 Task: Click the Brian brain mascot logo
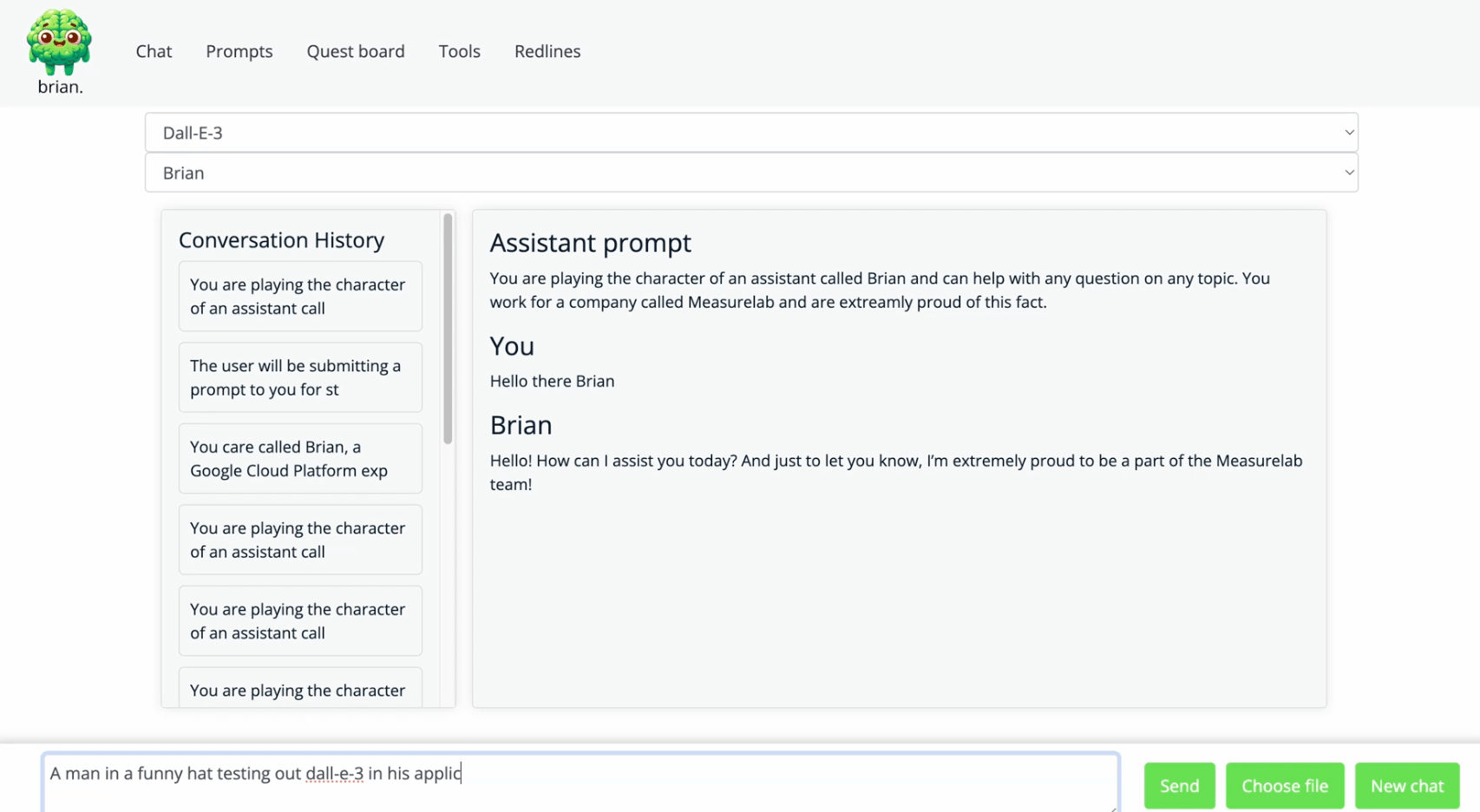click(59, 39)
